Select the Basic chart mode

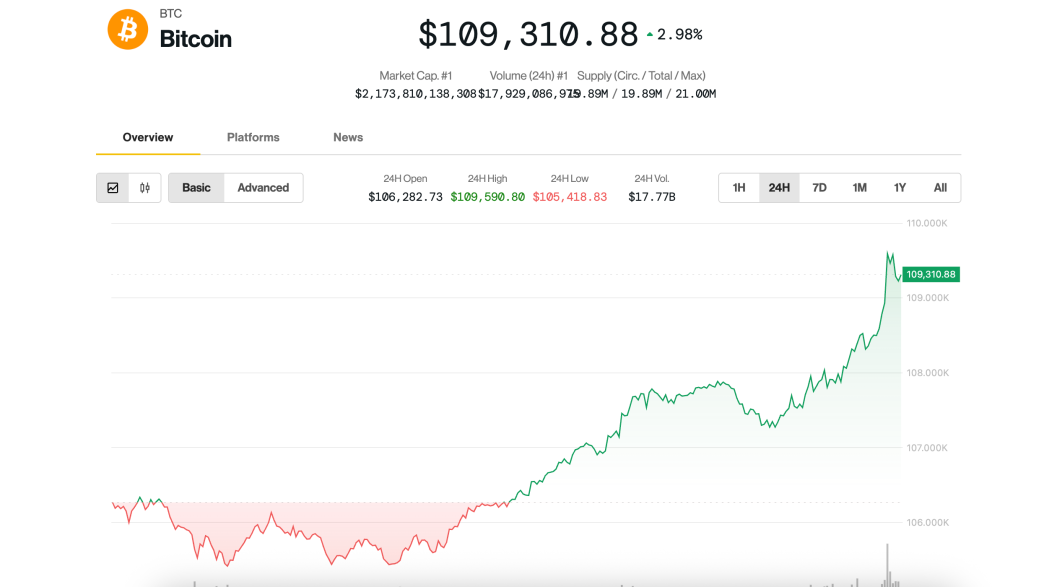196,188
